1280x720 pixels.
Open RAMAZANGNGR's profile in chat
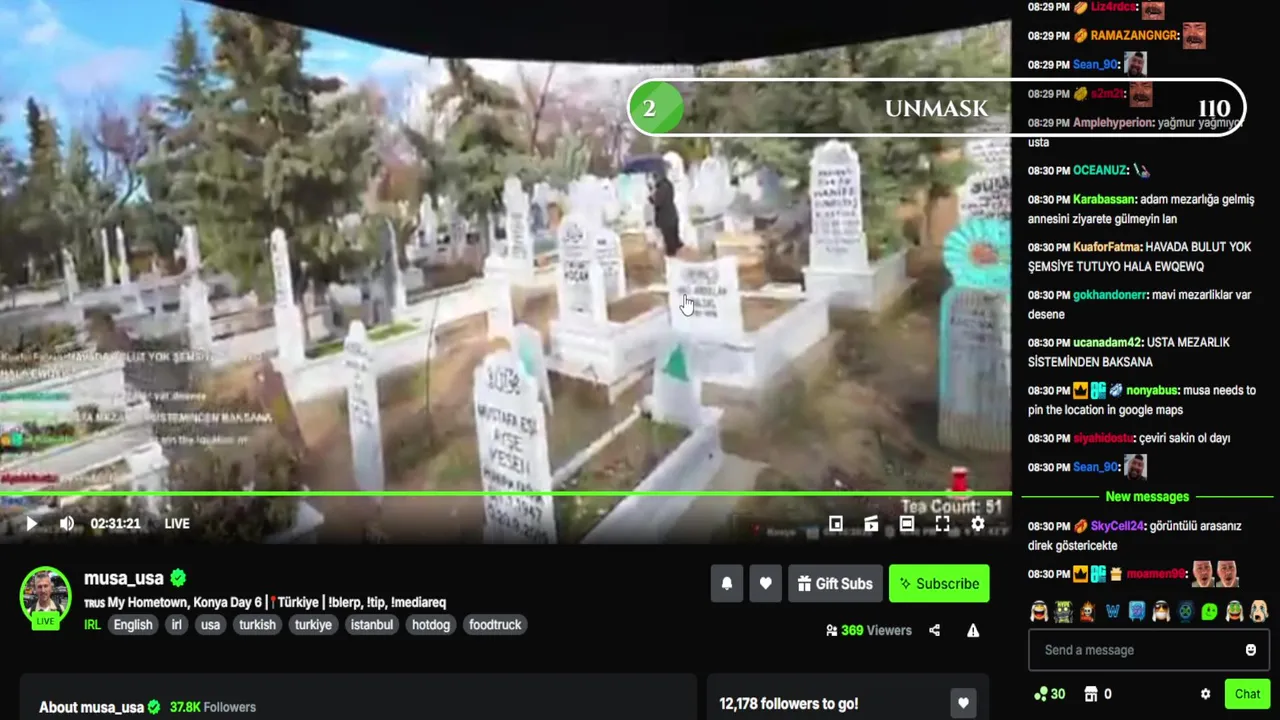[x=1134, y=36]
